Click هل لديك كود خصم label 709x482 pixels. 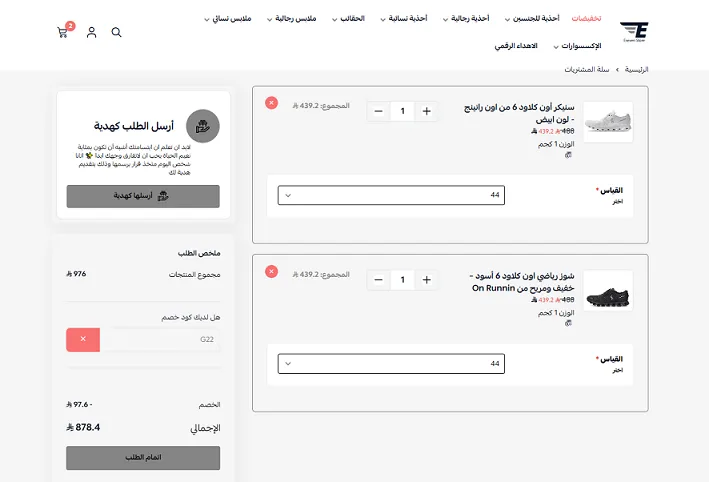pyautogui.click(x=191, y=317)
